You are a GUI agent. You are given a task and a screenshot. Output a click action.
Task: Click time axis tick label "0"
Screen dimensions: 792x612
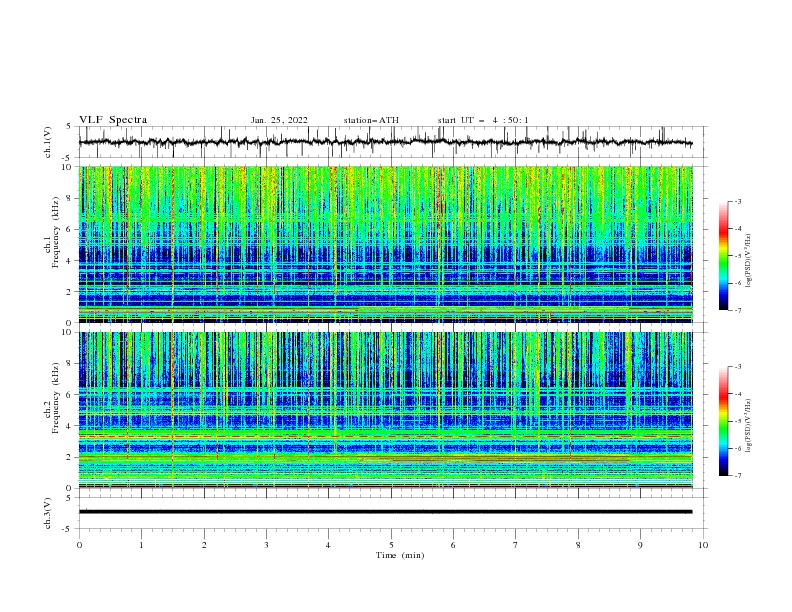79,545
